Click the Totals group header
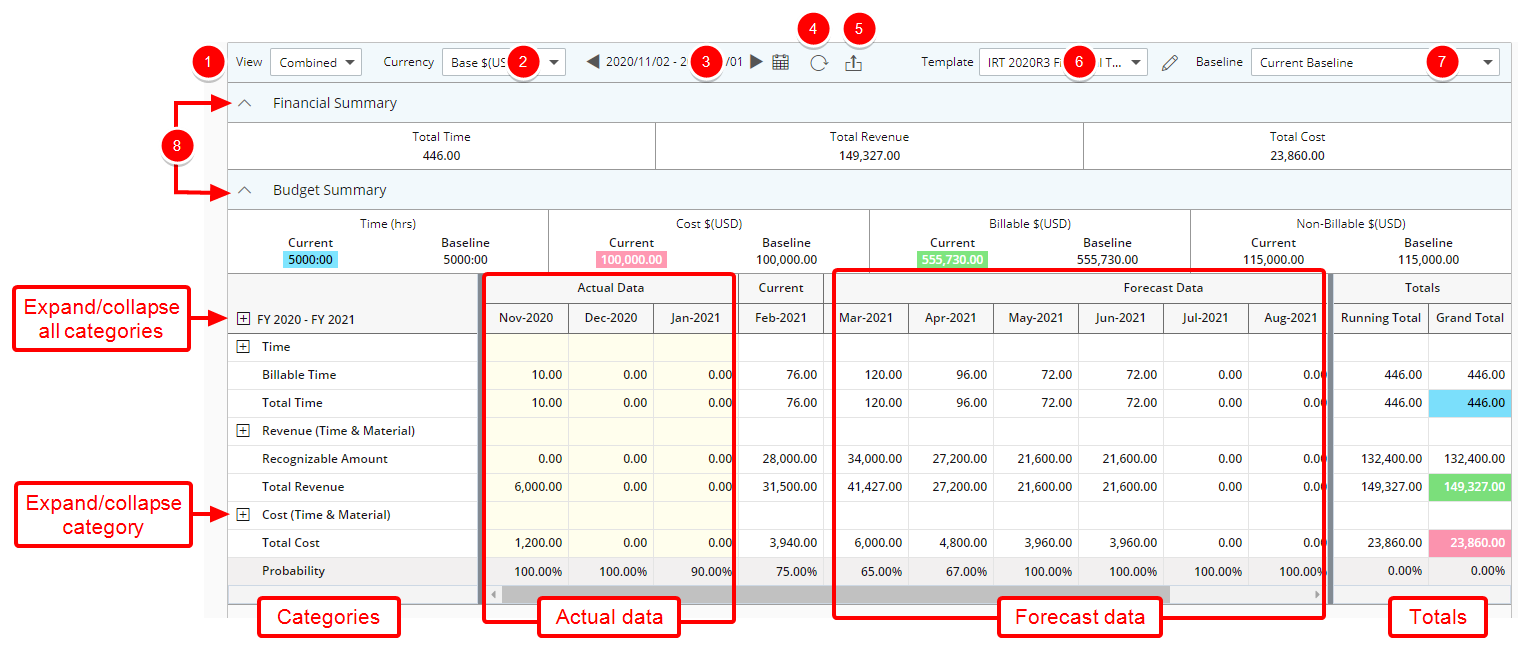 tap(1422, 288)
